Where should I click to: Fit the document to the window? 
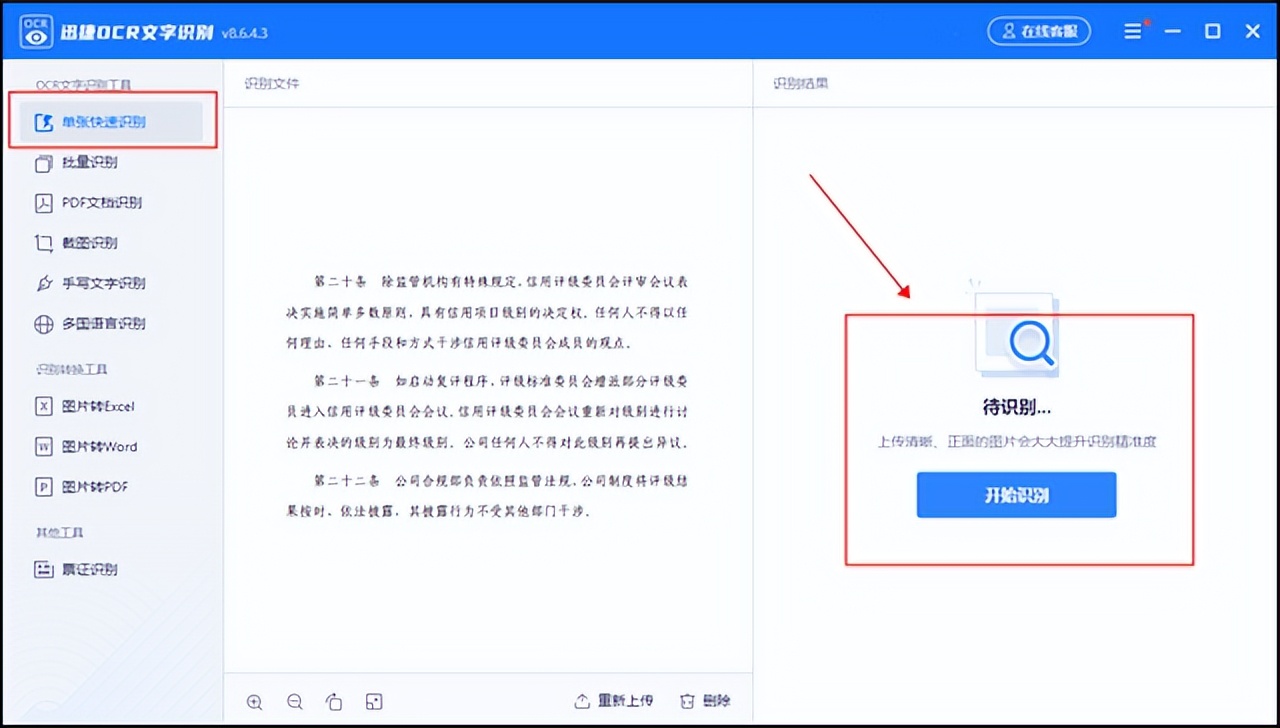pos(373,701)
